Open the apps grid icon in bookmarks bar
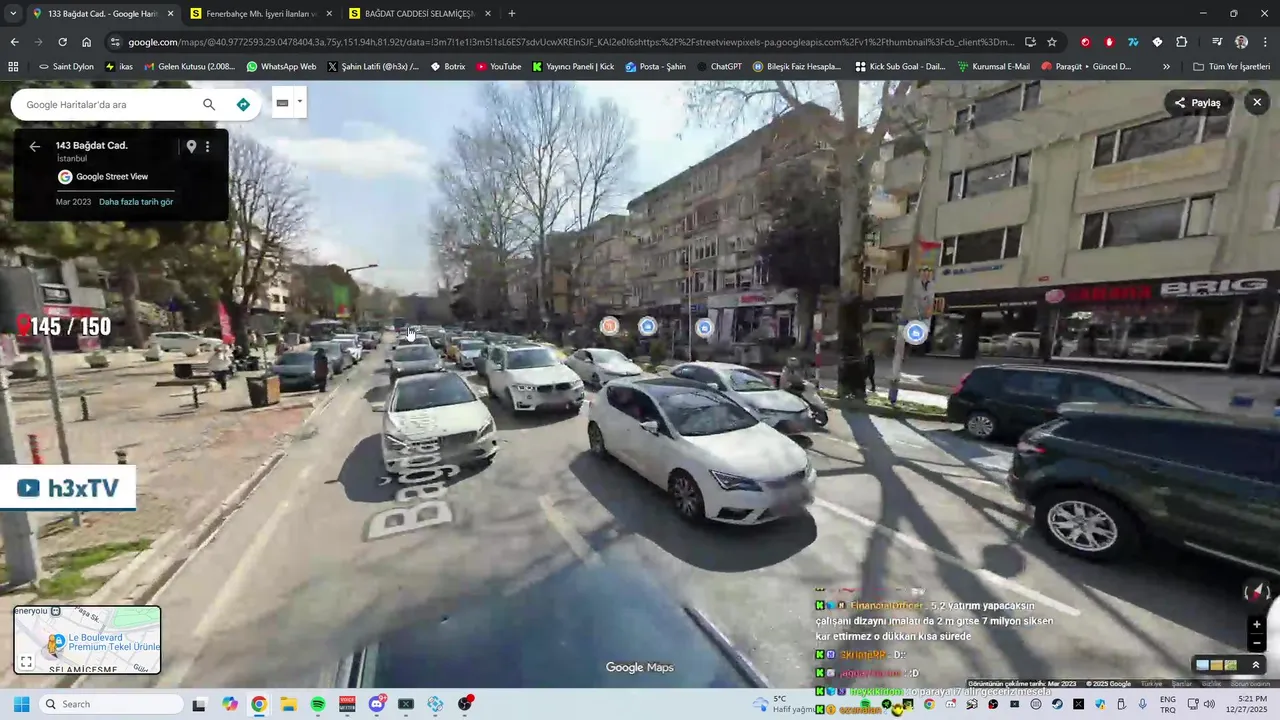The image size is (1280, 720). 13,67
